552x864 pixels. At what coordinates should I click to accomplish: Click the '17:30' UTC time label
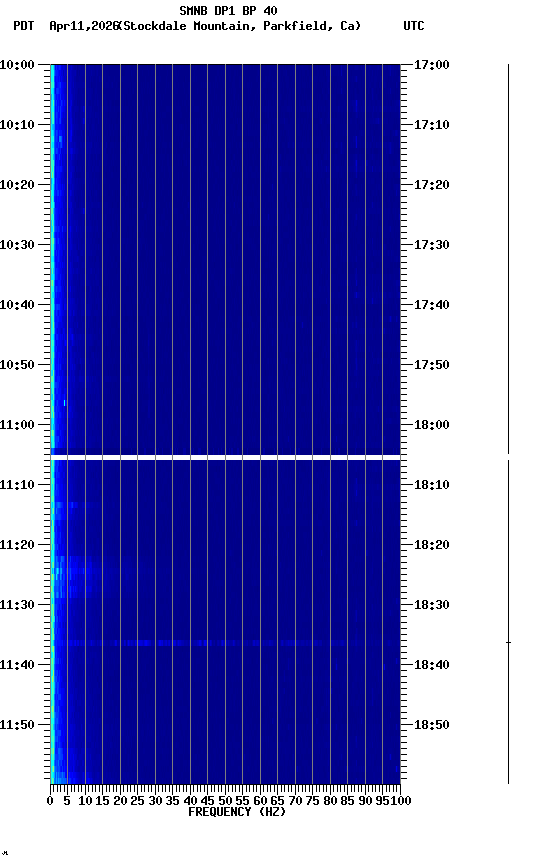[x=432, y=245]
